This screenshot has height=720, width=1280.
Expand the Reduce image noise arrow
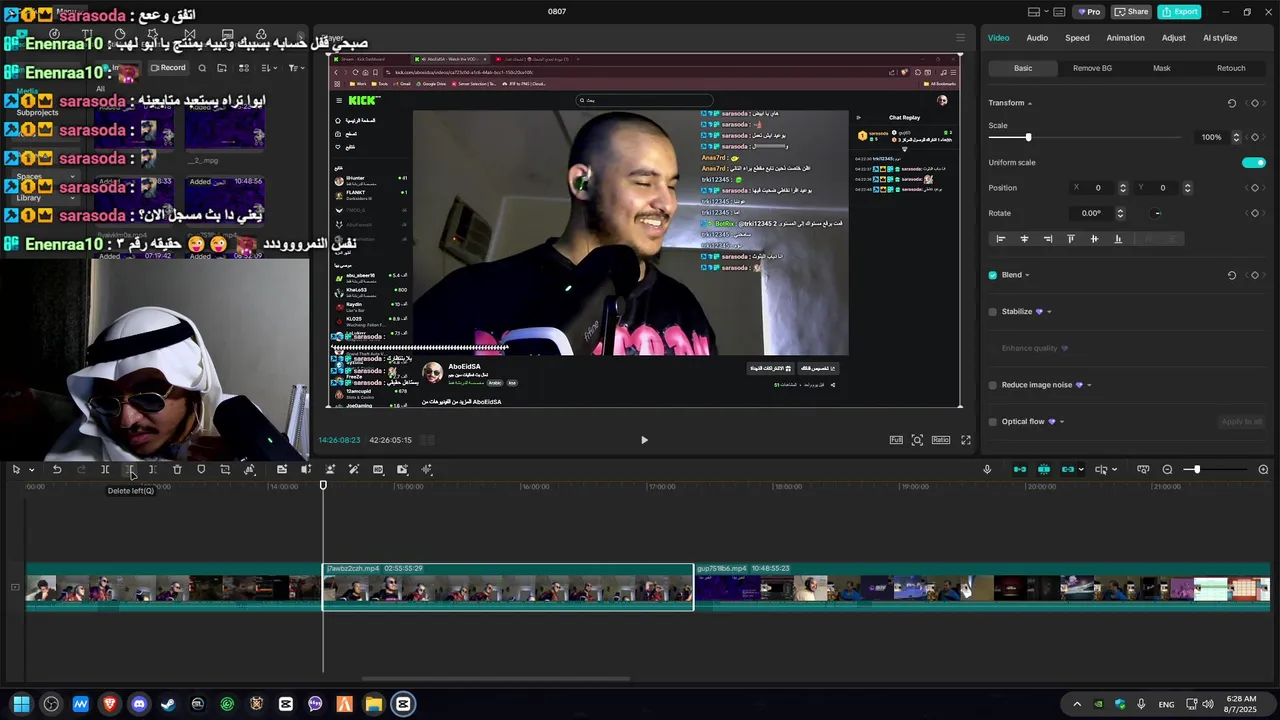point(1089,385)
